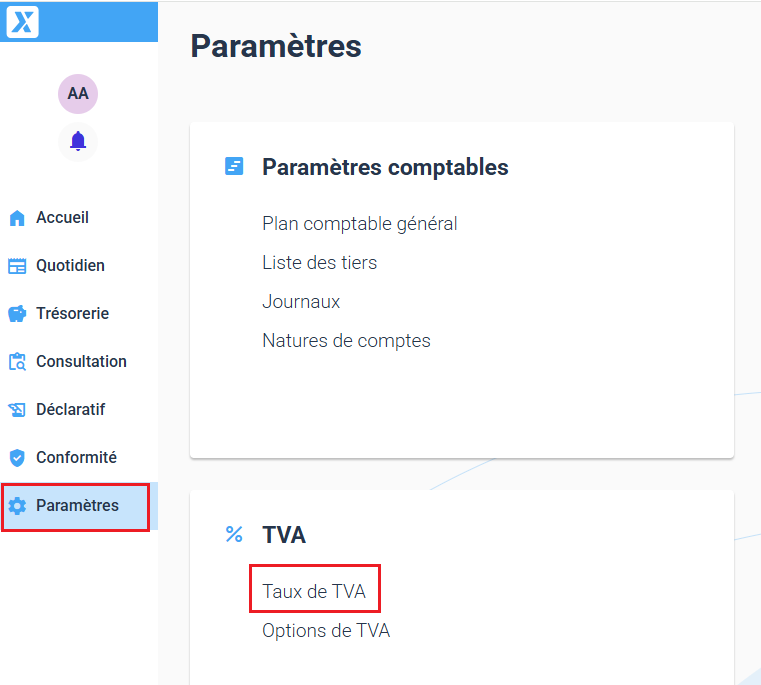Select the Trésorerie menu item
The width and height of the screenshot is (761, 685).
pyautogui.click(x=72, y=313)
